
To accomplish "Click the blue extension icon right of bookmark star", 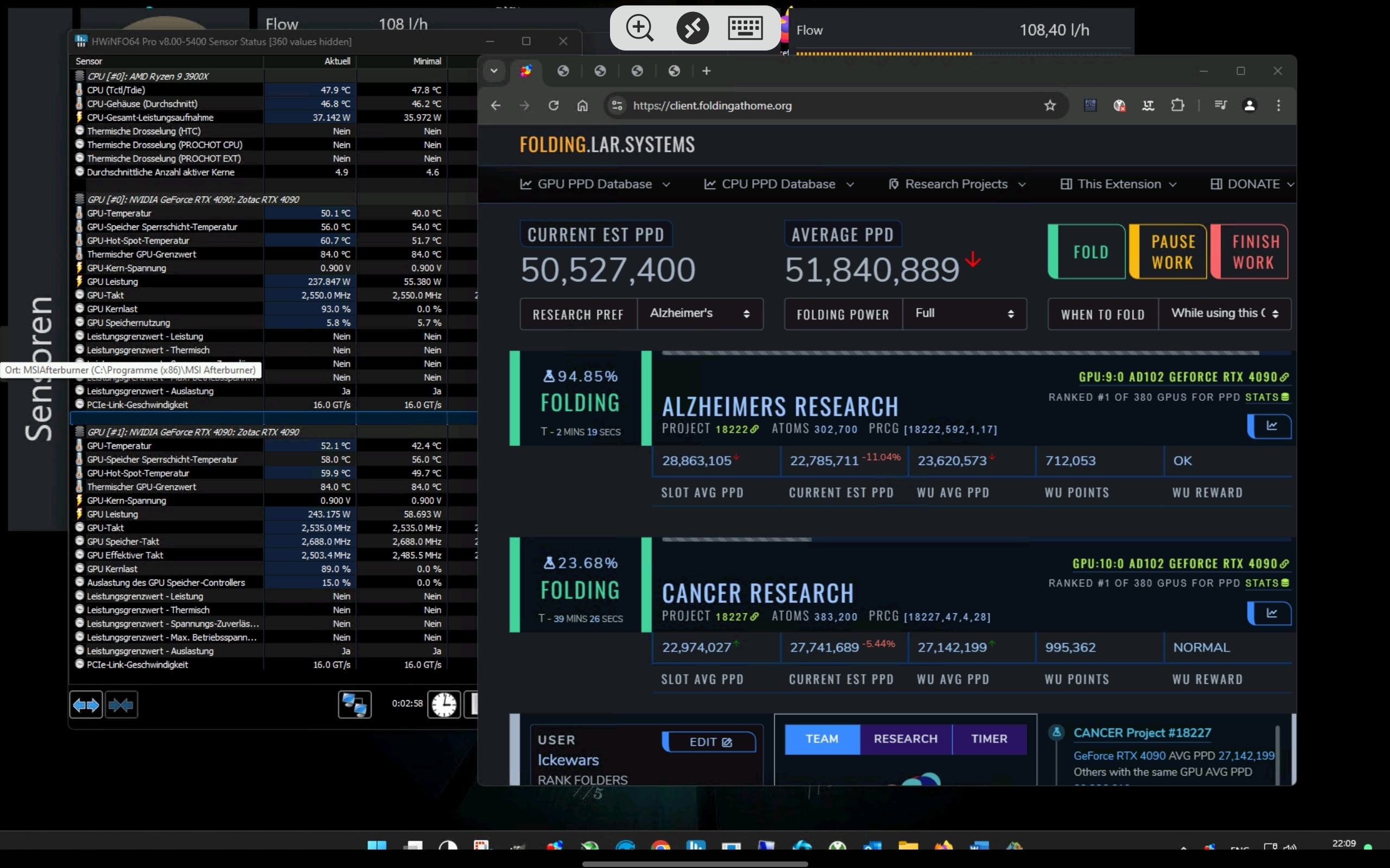I will click(x=1090, y=105).
